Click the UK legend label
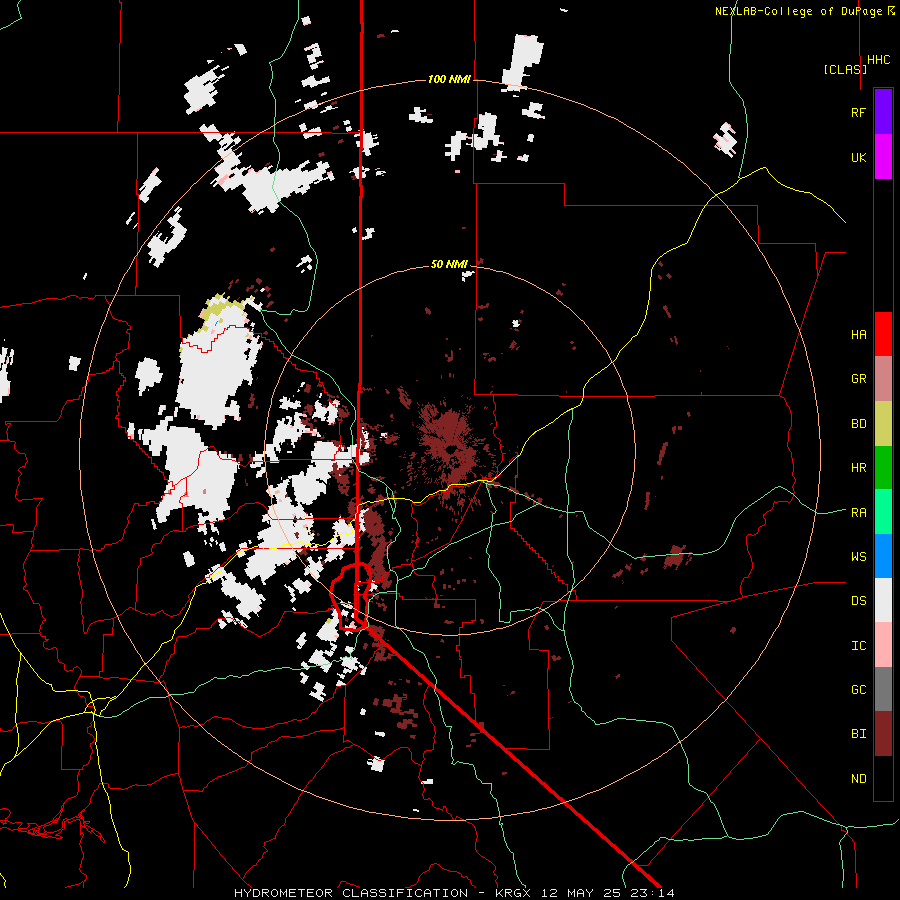 pos(858,157)
